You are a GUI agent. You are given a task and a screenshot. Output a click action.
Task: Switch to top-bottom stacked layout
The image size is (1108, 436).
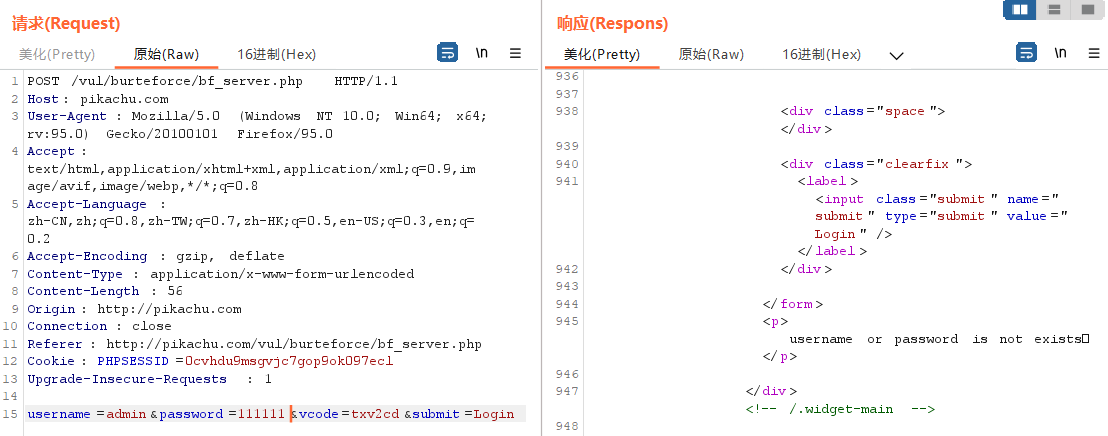(x=1054, y=10)
